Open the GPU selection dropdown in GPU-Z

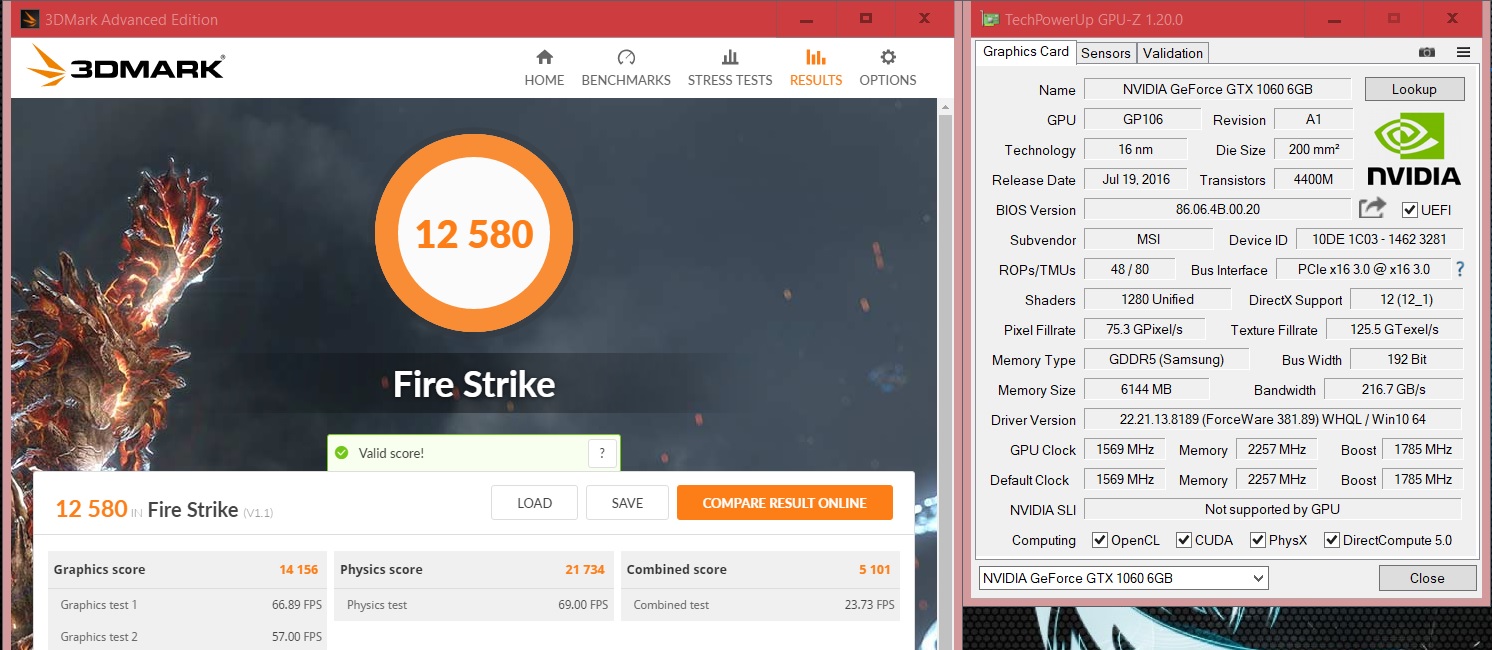(1123, 578)
